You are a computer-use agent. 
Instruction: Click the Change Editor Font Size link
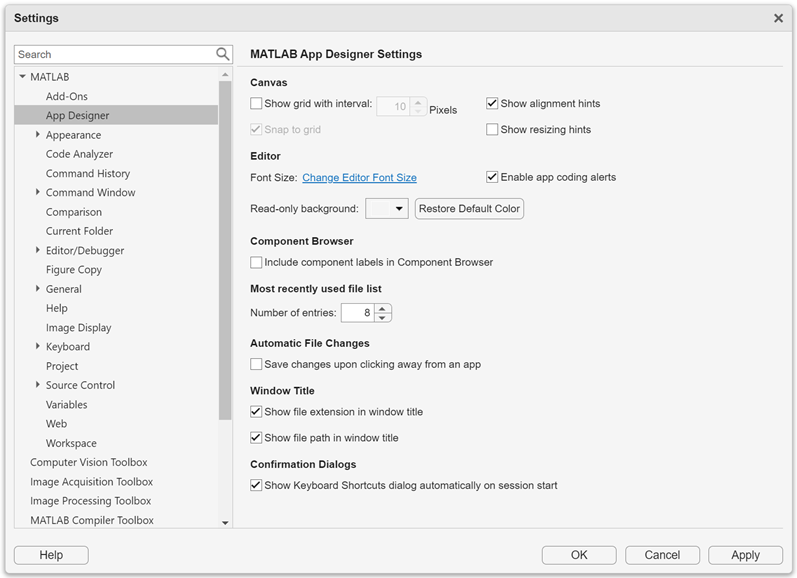click(359, 178)
